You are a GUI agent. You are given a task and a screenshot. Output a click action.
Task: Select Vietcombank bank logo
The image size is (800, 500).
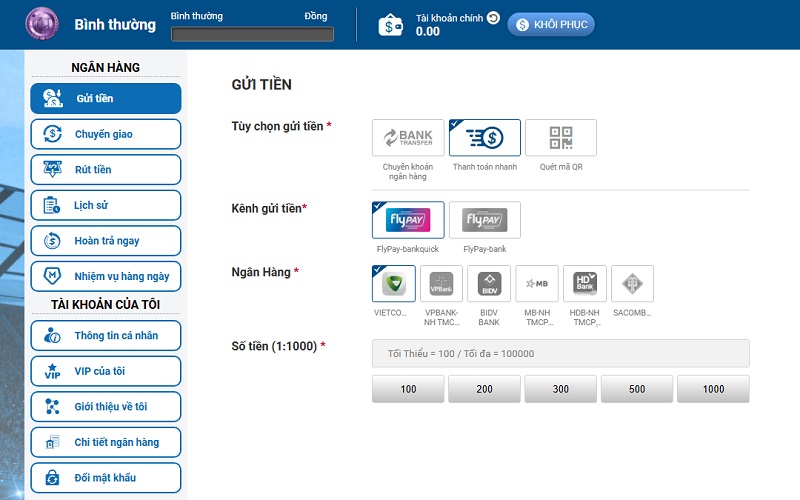pyautogui.click(x=394, y=284)
